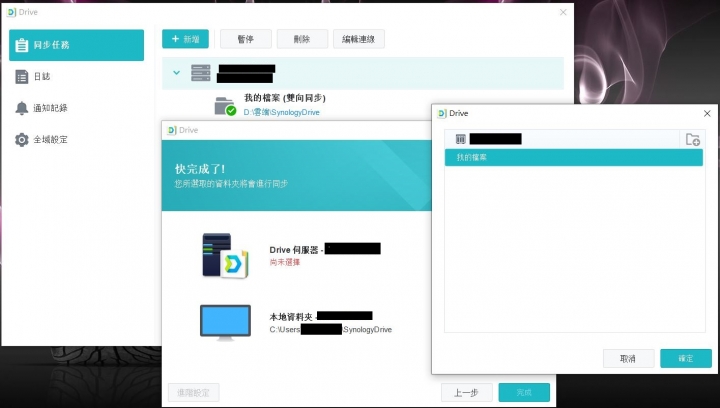Click the 上一步 button in wizard
This screenshot has width=720, height=408.
pos(467,392)
